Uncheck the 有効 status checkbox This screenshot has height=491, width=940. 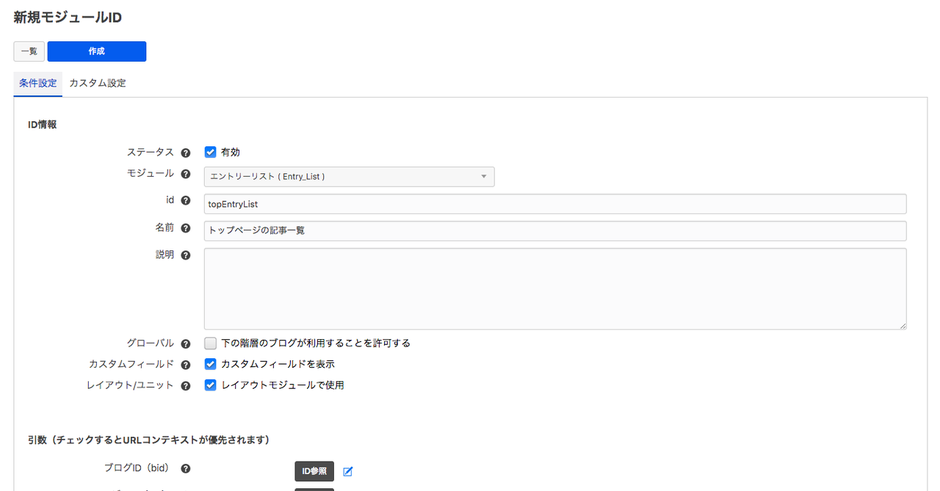click(211, 152)
